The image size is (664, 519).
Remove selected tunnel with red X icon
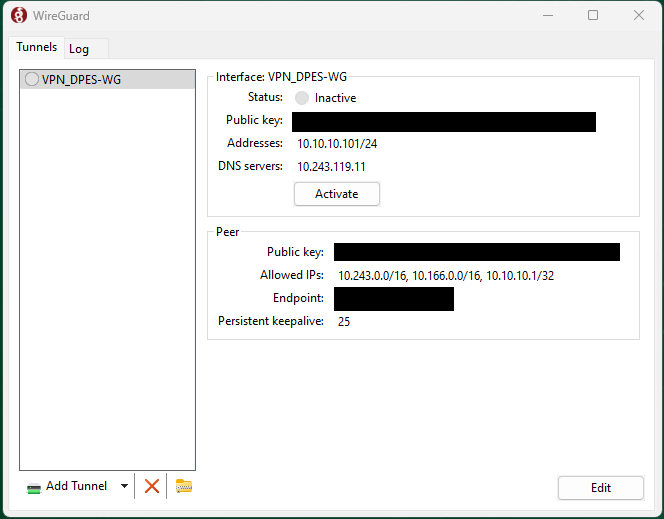tap(152, 486)
